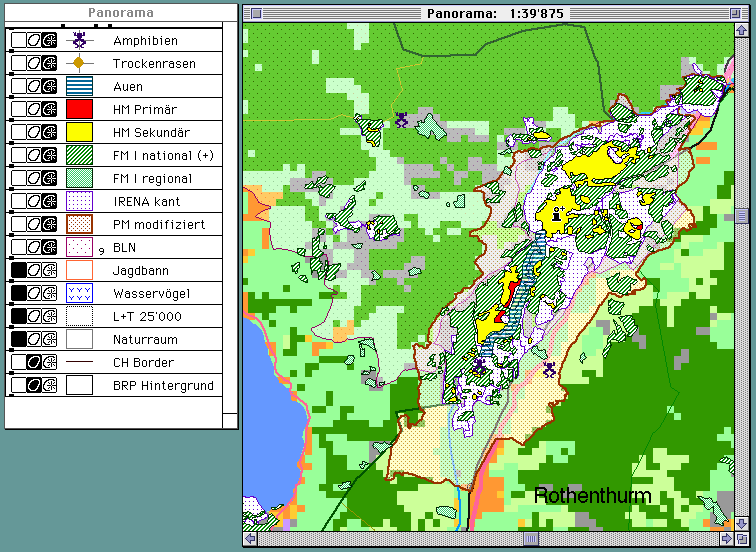756x552 pixels.
Task: Disable the black checkbox in L+T 25'000 row
Action: (x=18, y=316)
